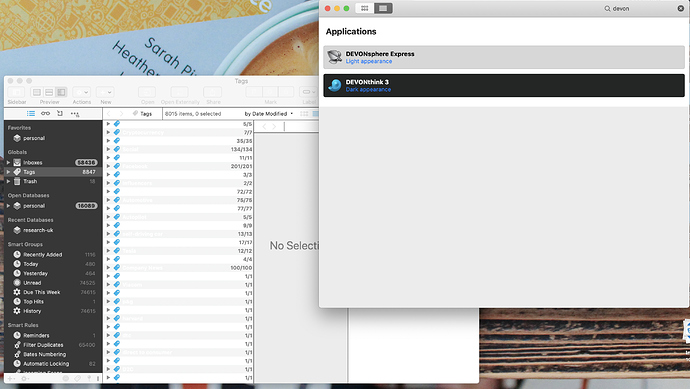The width and height of the screenshot is (690, 389).
Task: Click the devon search field
Action: (641, 8)
